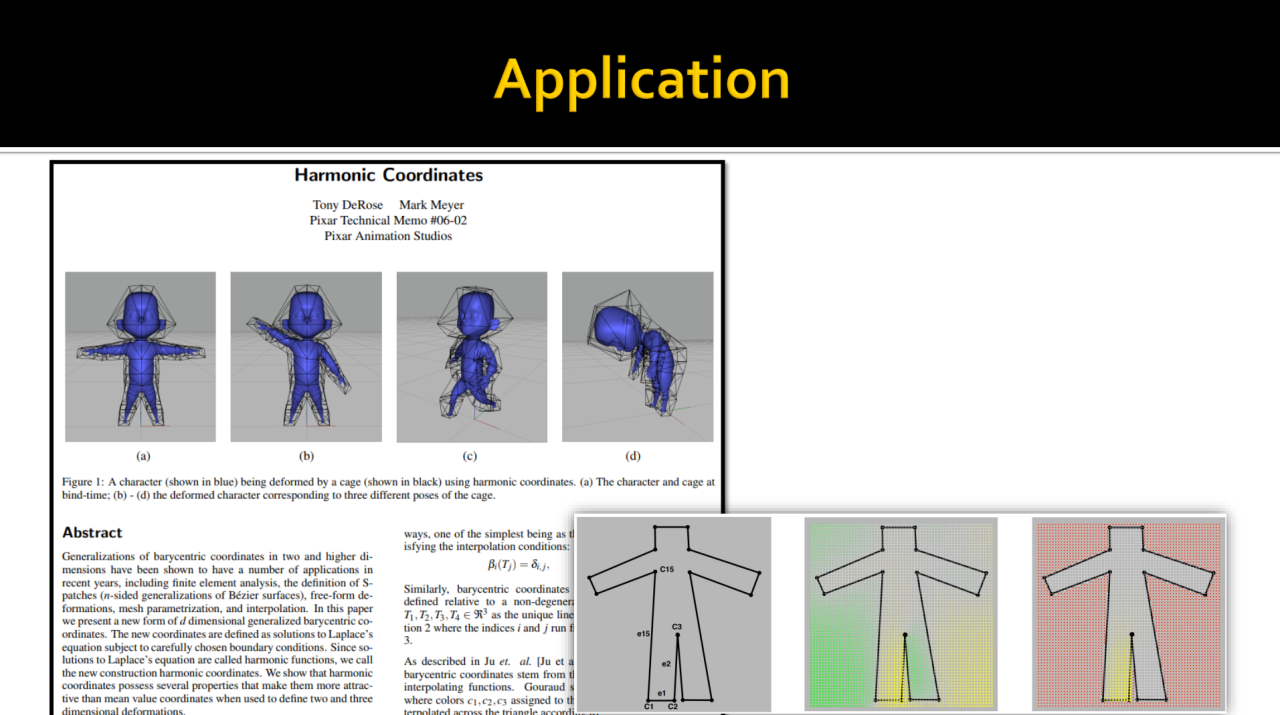The width and height of the screenshot is (1280, 715).
Task: Open figure (c) walking character image
Action: (471, 356)
